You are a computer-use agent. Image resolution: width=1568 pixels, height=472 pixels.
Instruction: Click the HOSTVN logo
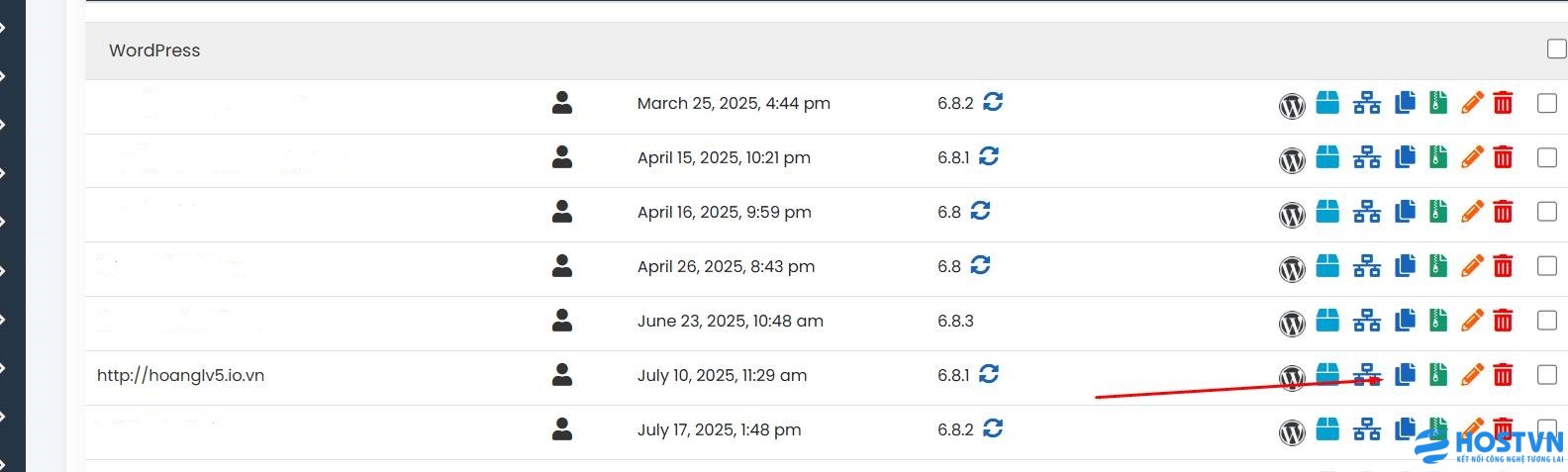(x=1490, y=444)
